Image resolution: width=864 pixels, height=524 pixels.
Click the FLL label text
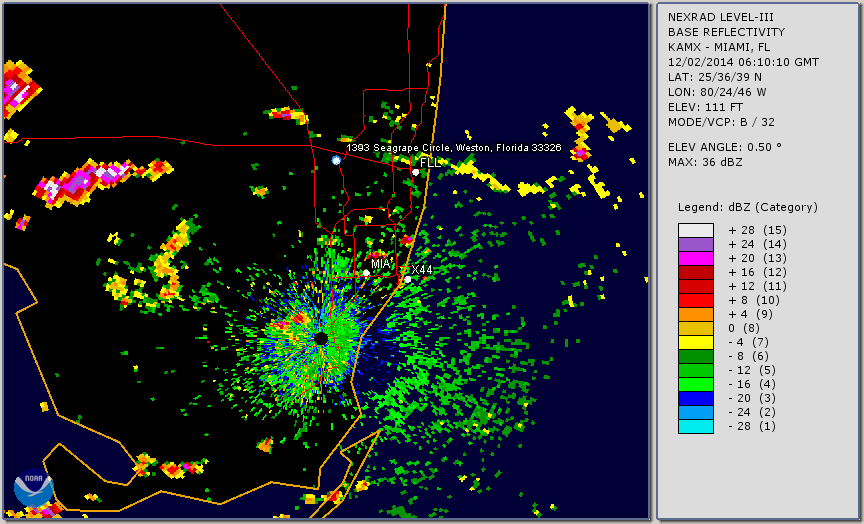pyautogui.click(x=430, y=163)
